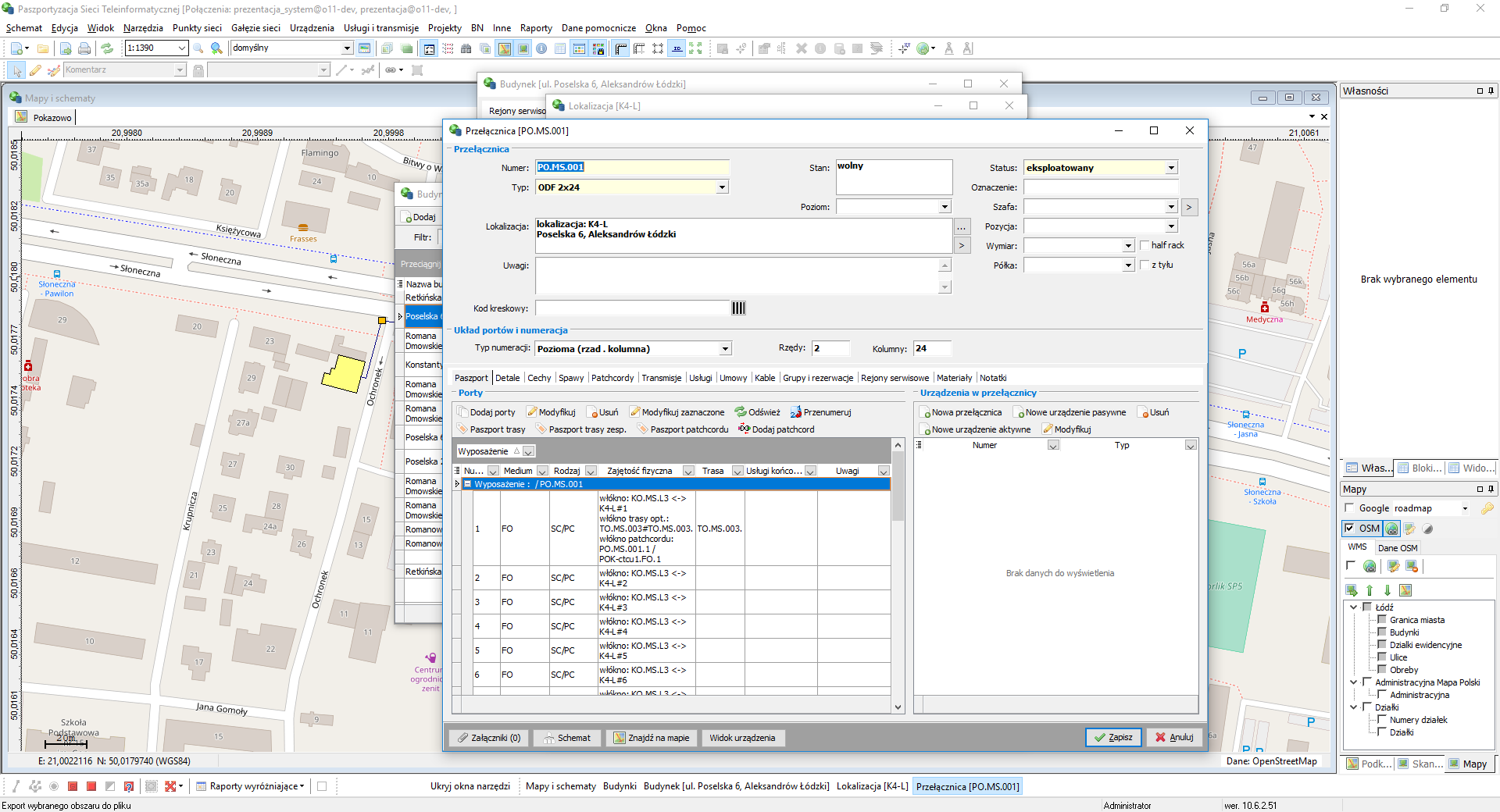Viewport: 1500px width, 812px height.
Task: Open the Narzędzia menu
Action: click(143, 28)
